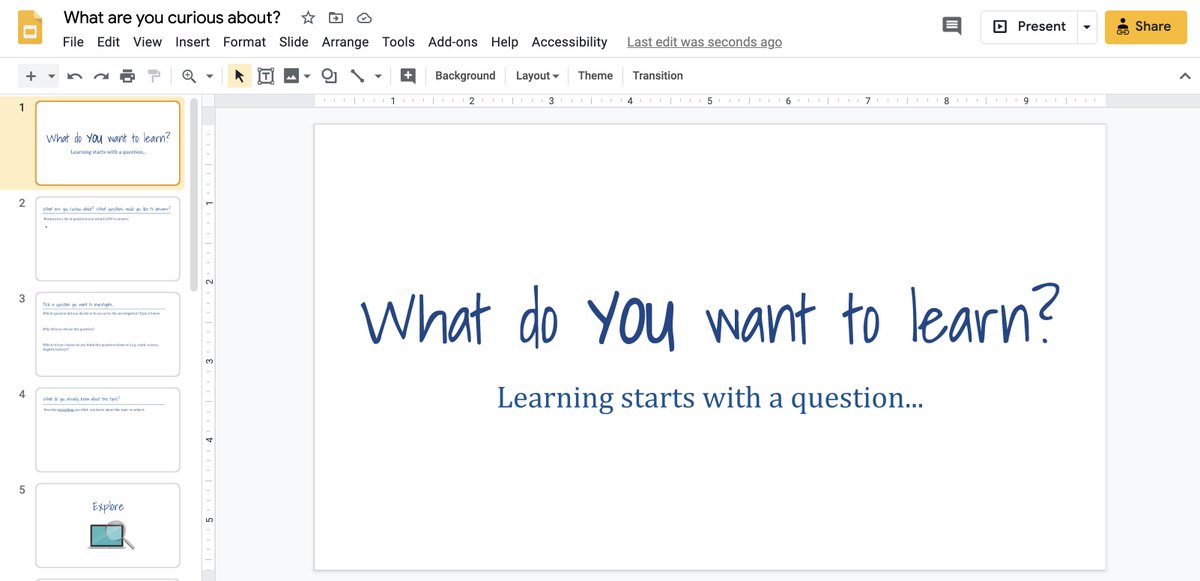Open the File menu
Screen dimensions: 1200x581
click(73, 42)
